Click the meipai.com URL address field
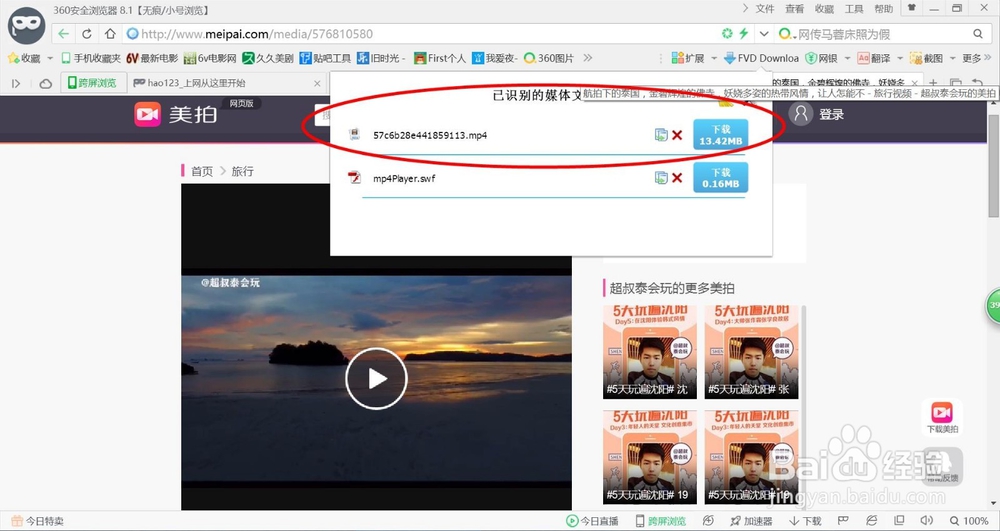Image resolution: width=1000 pixels, height=531 pixels. pyautogui.click(x=421, y=34)
